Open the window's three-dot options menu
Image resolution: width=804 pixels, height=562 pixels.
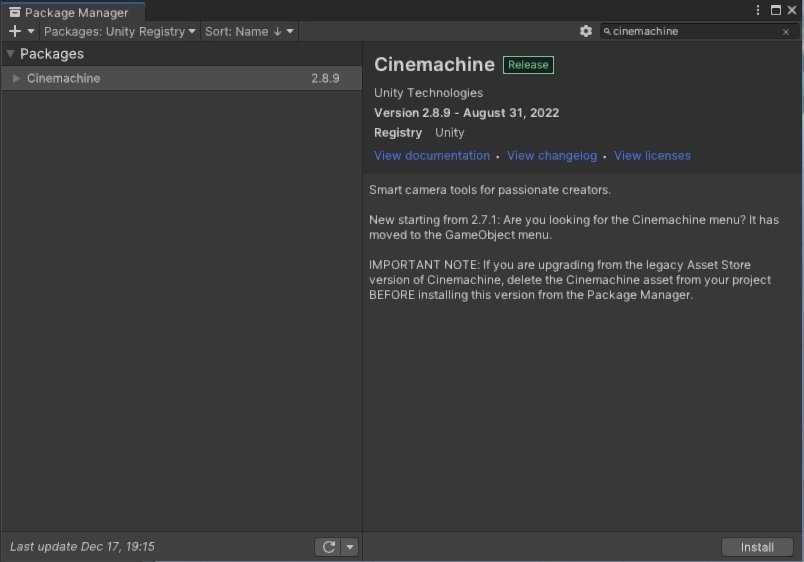[x=758, y=10]
